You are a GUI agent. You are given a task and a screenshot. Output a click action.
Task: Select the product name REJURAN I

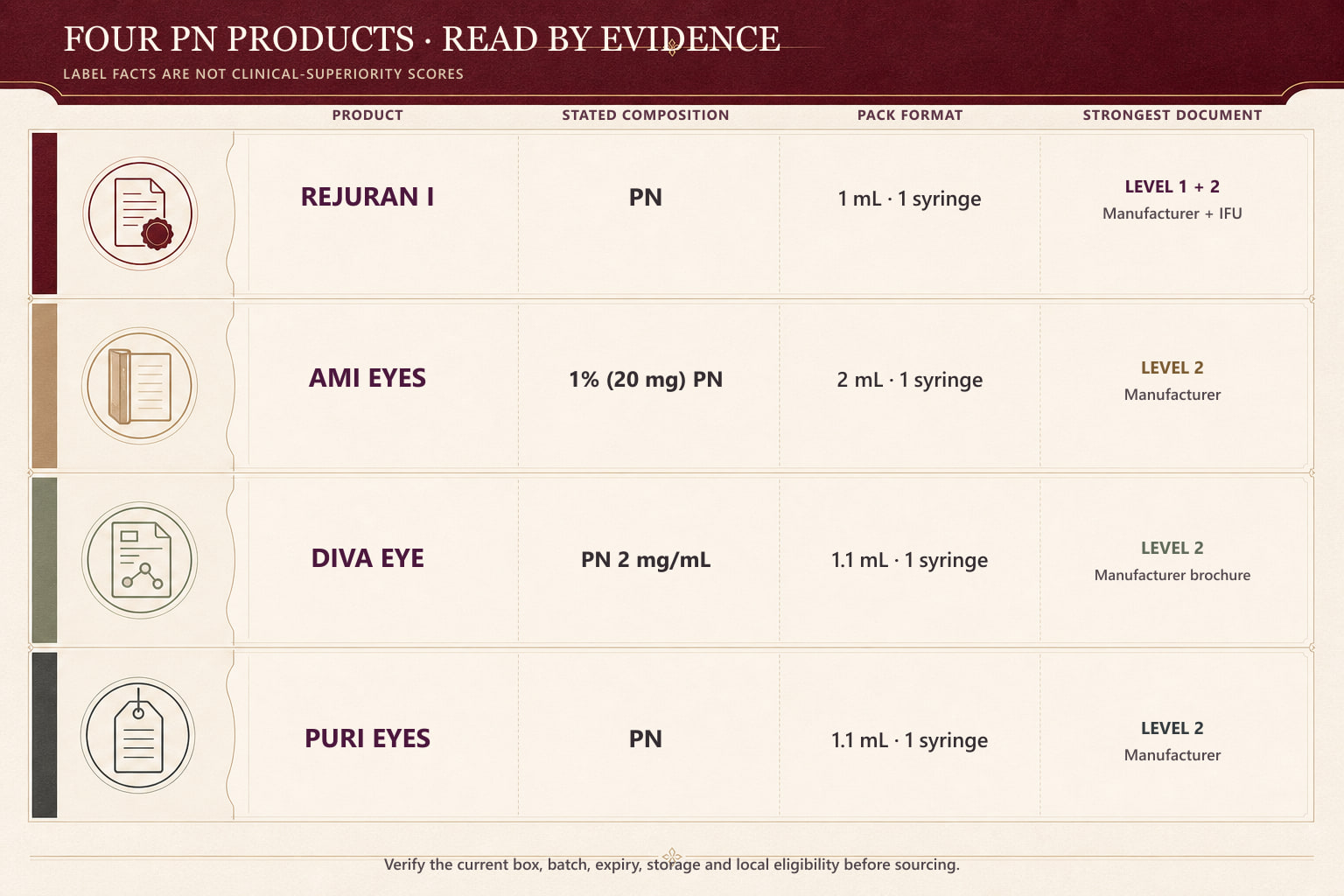click(367, 197)
